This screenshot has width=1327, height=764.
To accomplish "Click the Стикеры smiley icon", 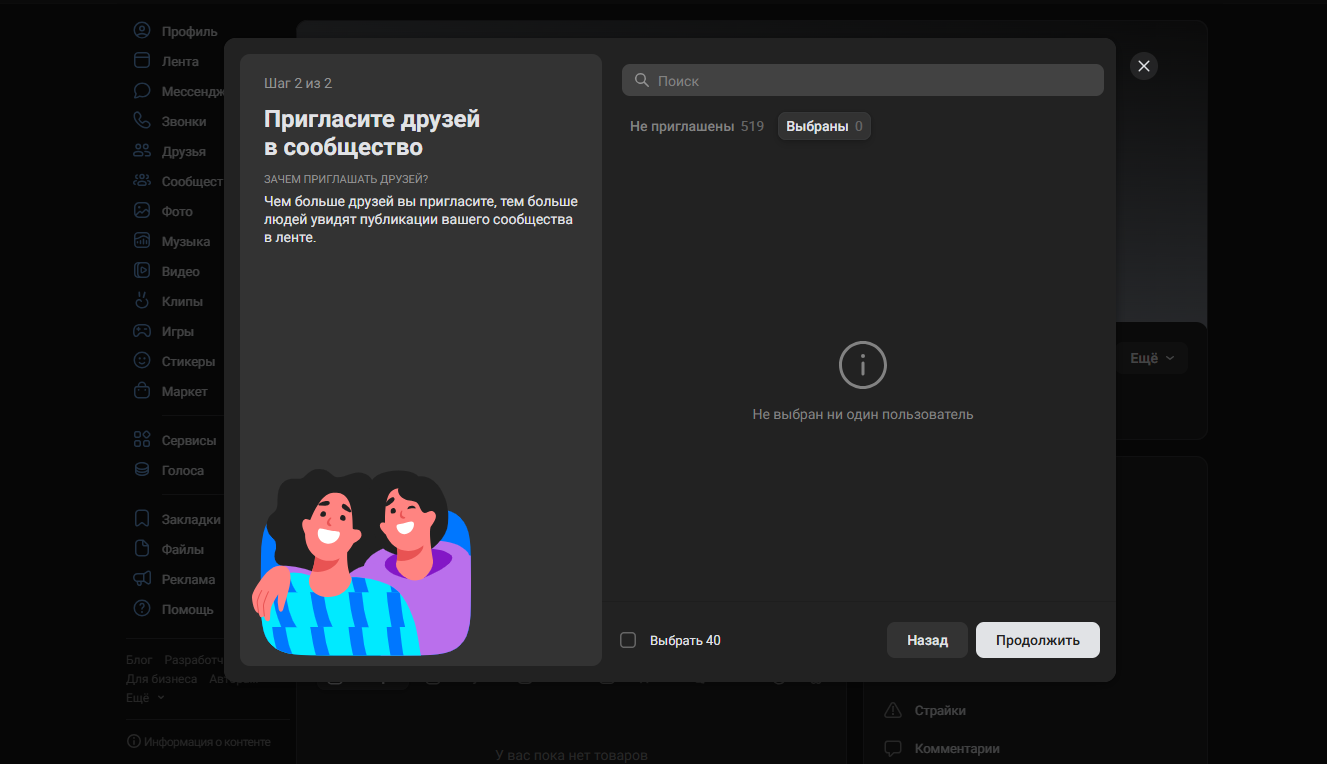I will [x=142, y=361].
